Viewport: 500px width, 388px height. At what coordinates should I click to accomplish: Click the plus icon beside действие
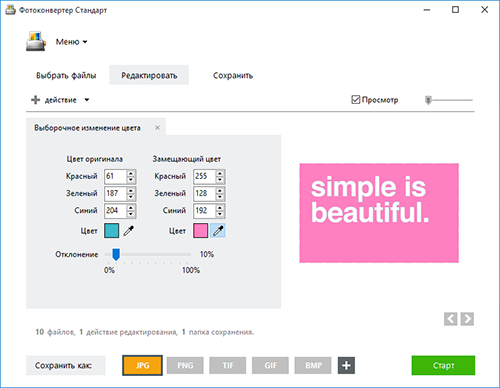[35, 100]
